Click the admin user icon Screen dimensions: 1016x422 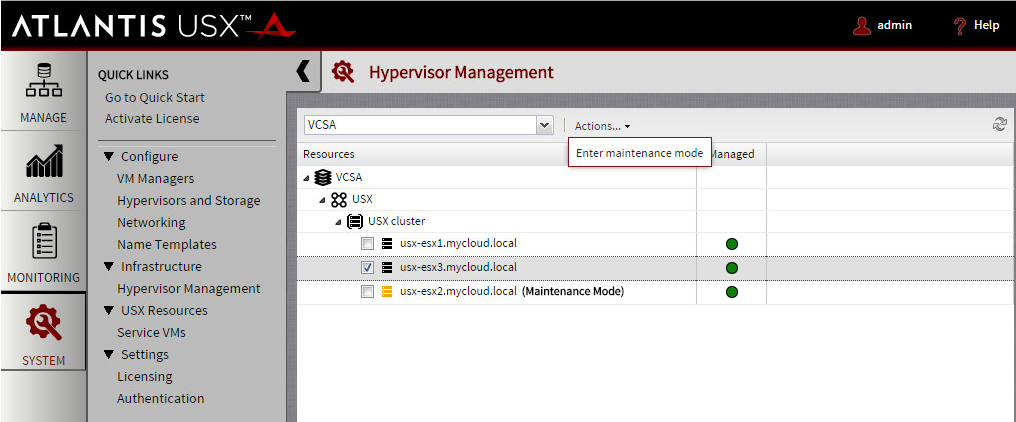pyautogui.click(x=861, y=25)
